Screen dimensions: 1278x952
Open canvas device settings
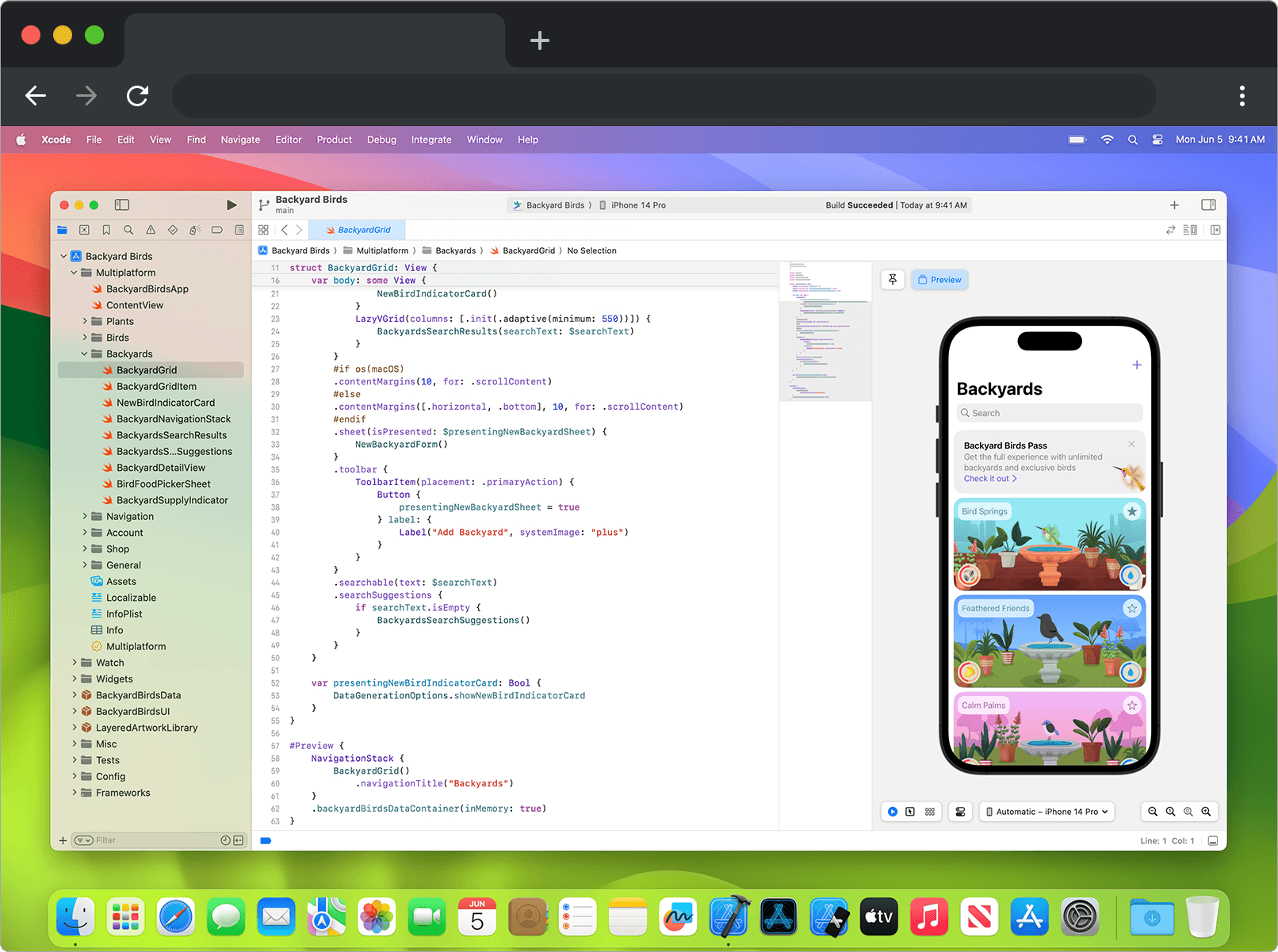[x=960, y=812]
